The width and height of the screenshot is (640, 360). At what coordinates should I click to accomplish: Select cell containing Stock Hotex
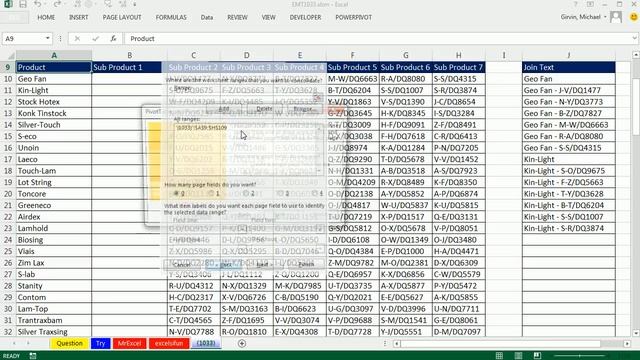coord(54,102)
